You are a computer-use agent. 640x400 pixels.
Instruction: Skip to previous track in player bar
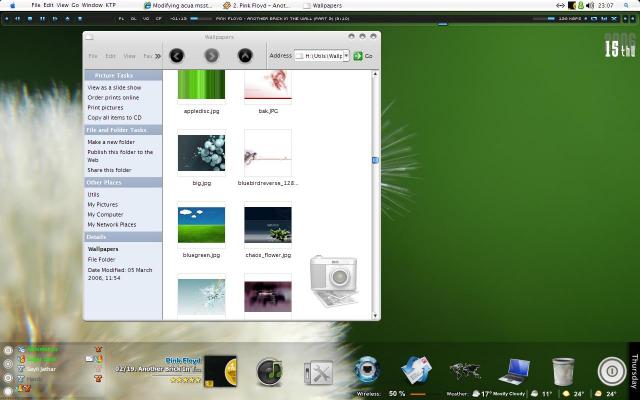click(x=18, y=18)
